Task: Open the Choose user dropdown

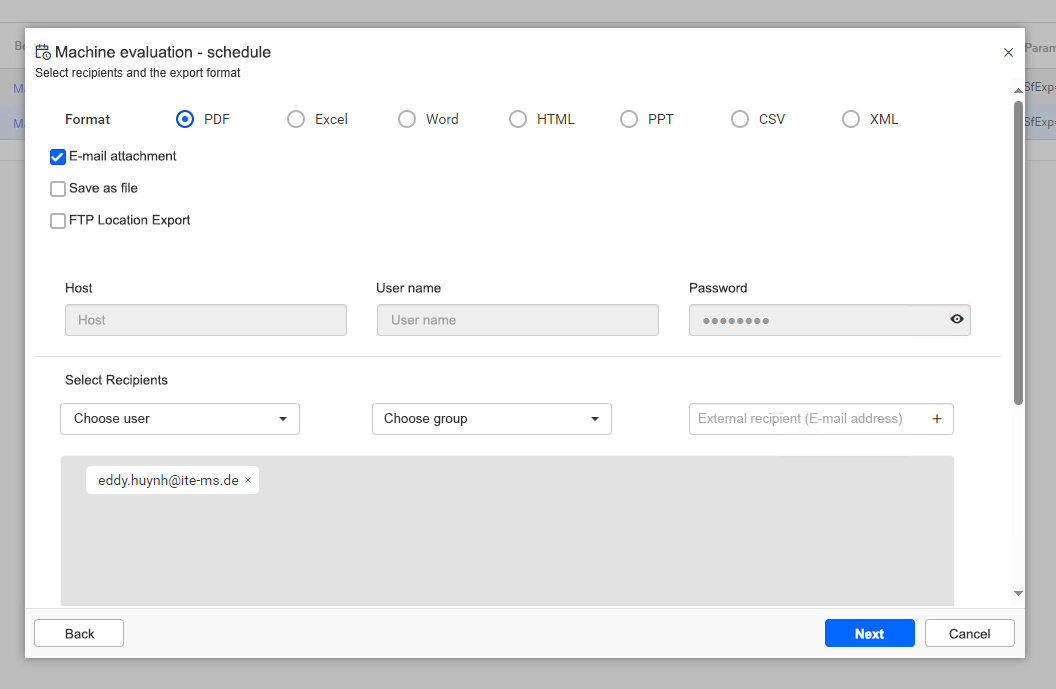Action: [x=180, y=419]
